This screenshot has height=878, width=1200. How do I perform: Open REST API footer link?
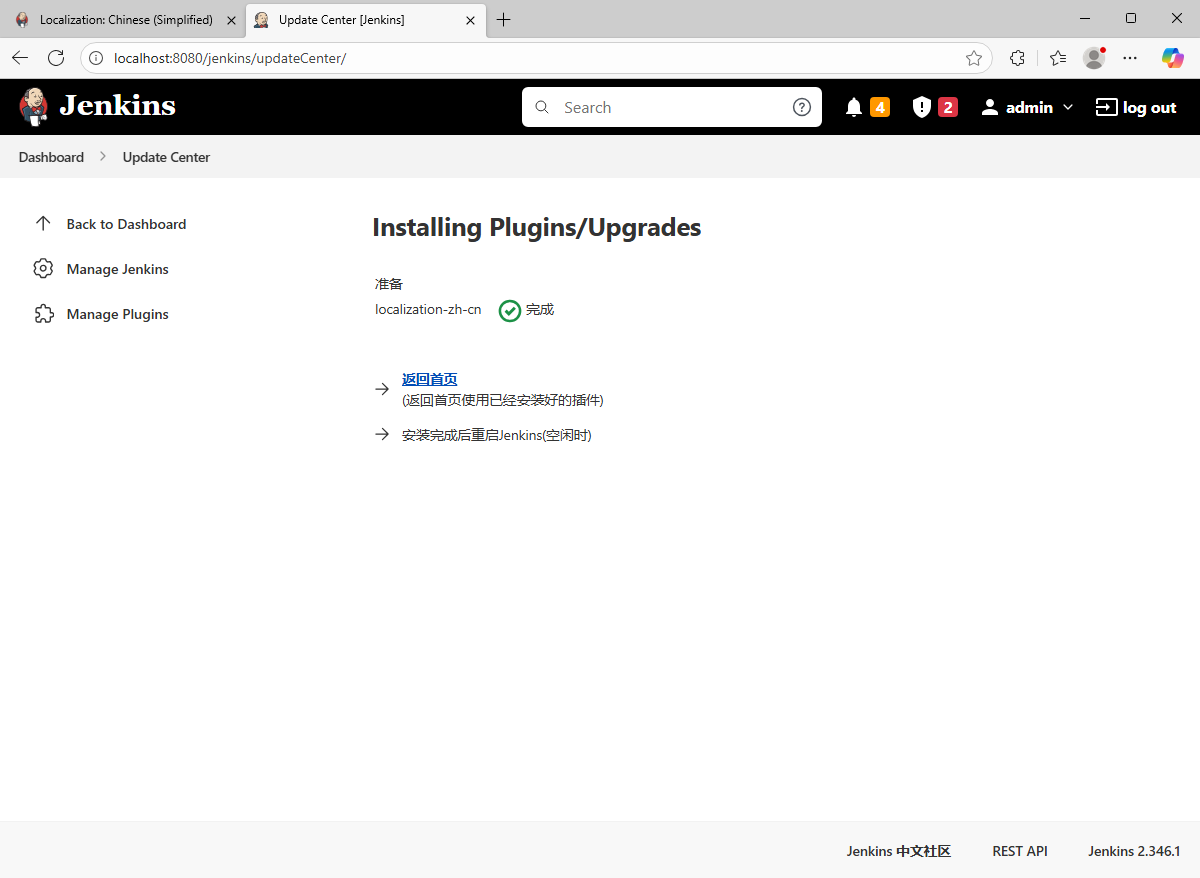(x=1020, y=851)
